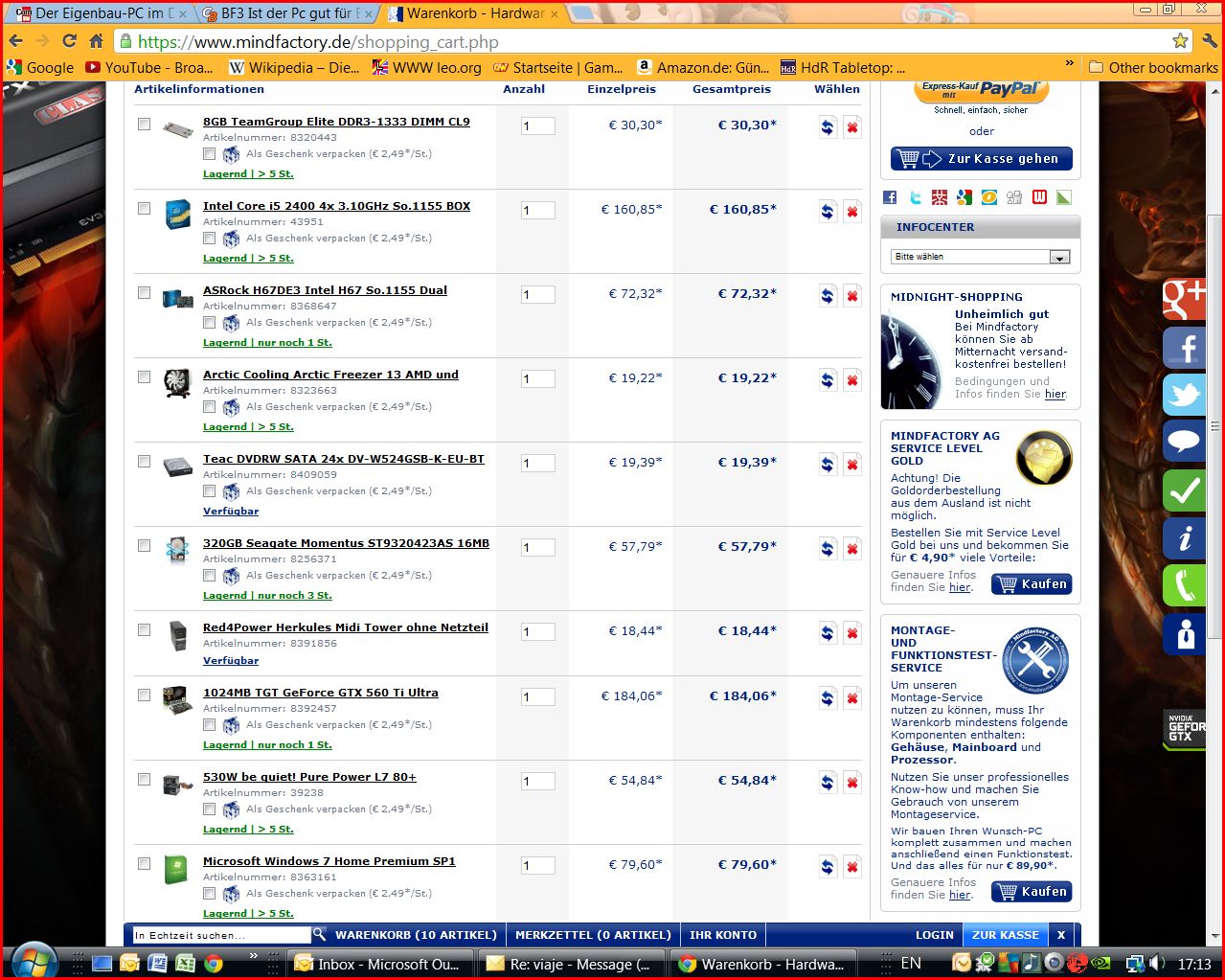Click the green phone side button
The height and width of the screenshot is (980, 1225).
click(x=1184, y=585)
